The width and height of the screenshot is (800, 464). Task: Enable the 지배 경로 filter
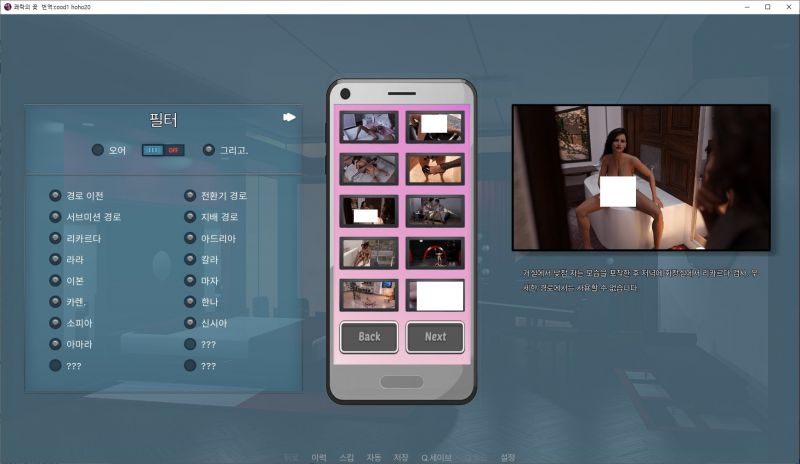coord(190,216)
